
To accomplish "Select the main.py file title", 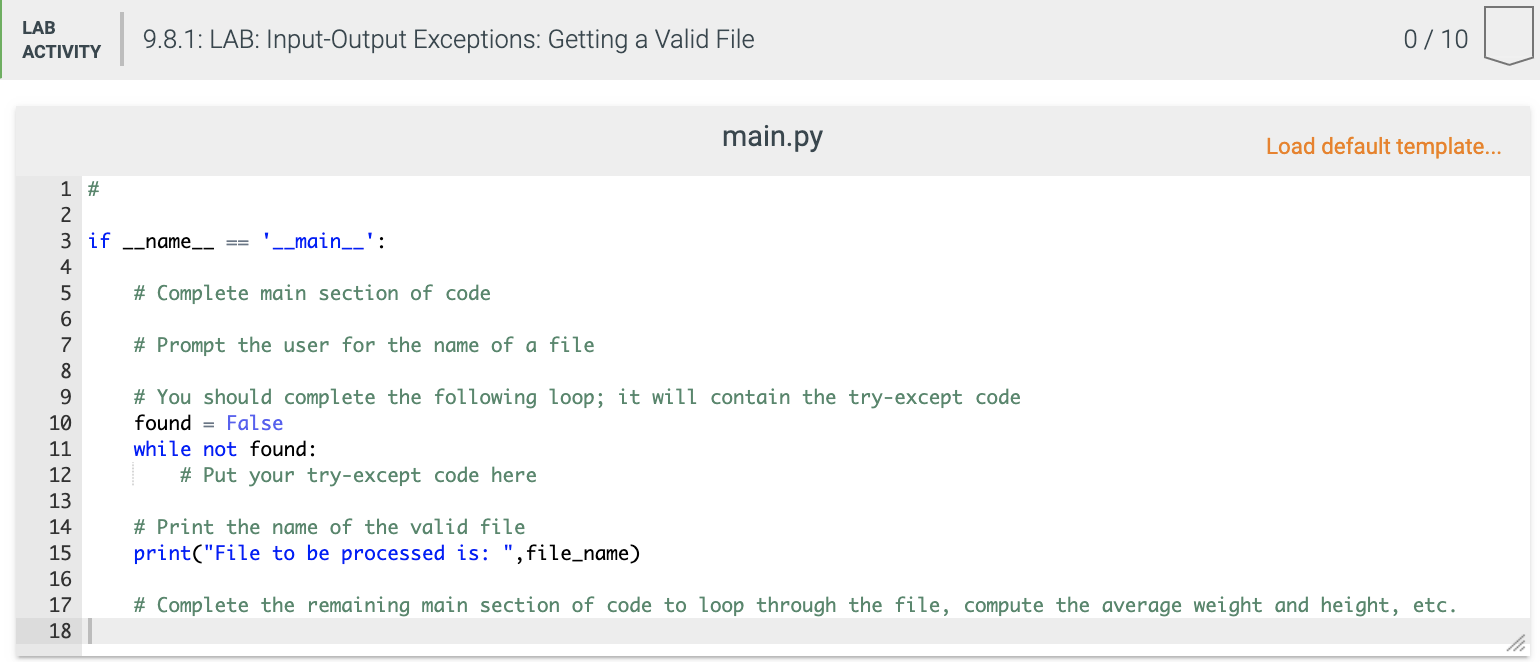I will tap(772, 136).
